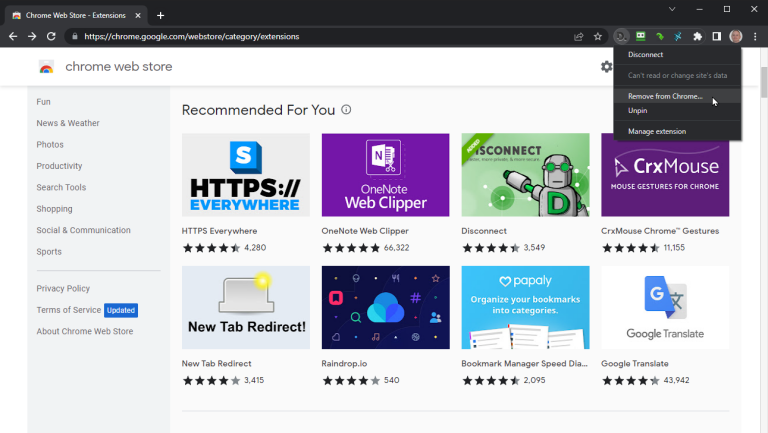Screen dimensions: 768x433
Task: Choose Remove from Chrome menu entry
Action: click(677, 96)
